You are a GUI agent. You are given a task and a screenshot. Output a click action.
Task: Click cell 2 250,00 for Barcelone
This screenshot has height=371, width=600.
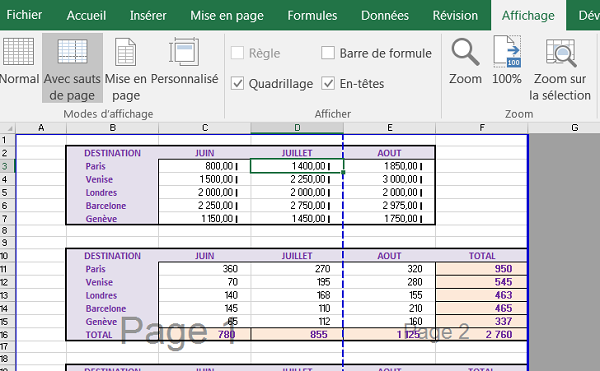point(205,205)
